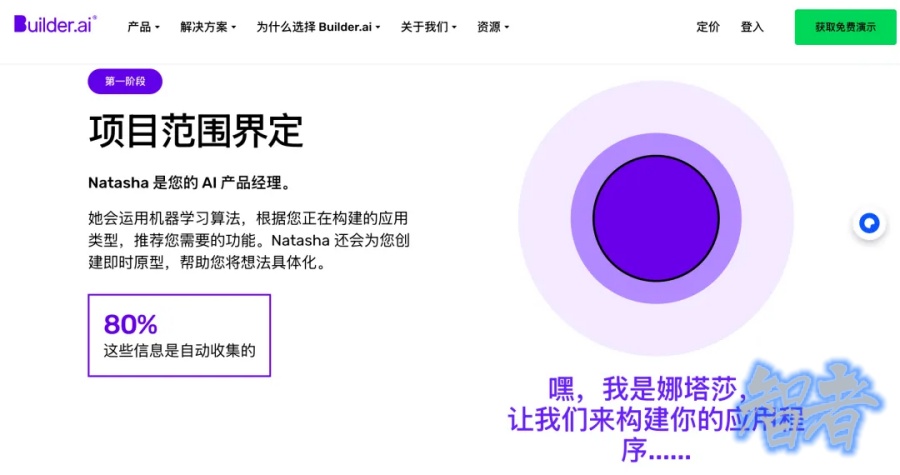Open the 为什么选择 Builder.ai dropdown
Image resolution: width=900 pixels, height=475 pixels.
[318, 27]
